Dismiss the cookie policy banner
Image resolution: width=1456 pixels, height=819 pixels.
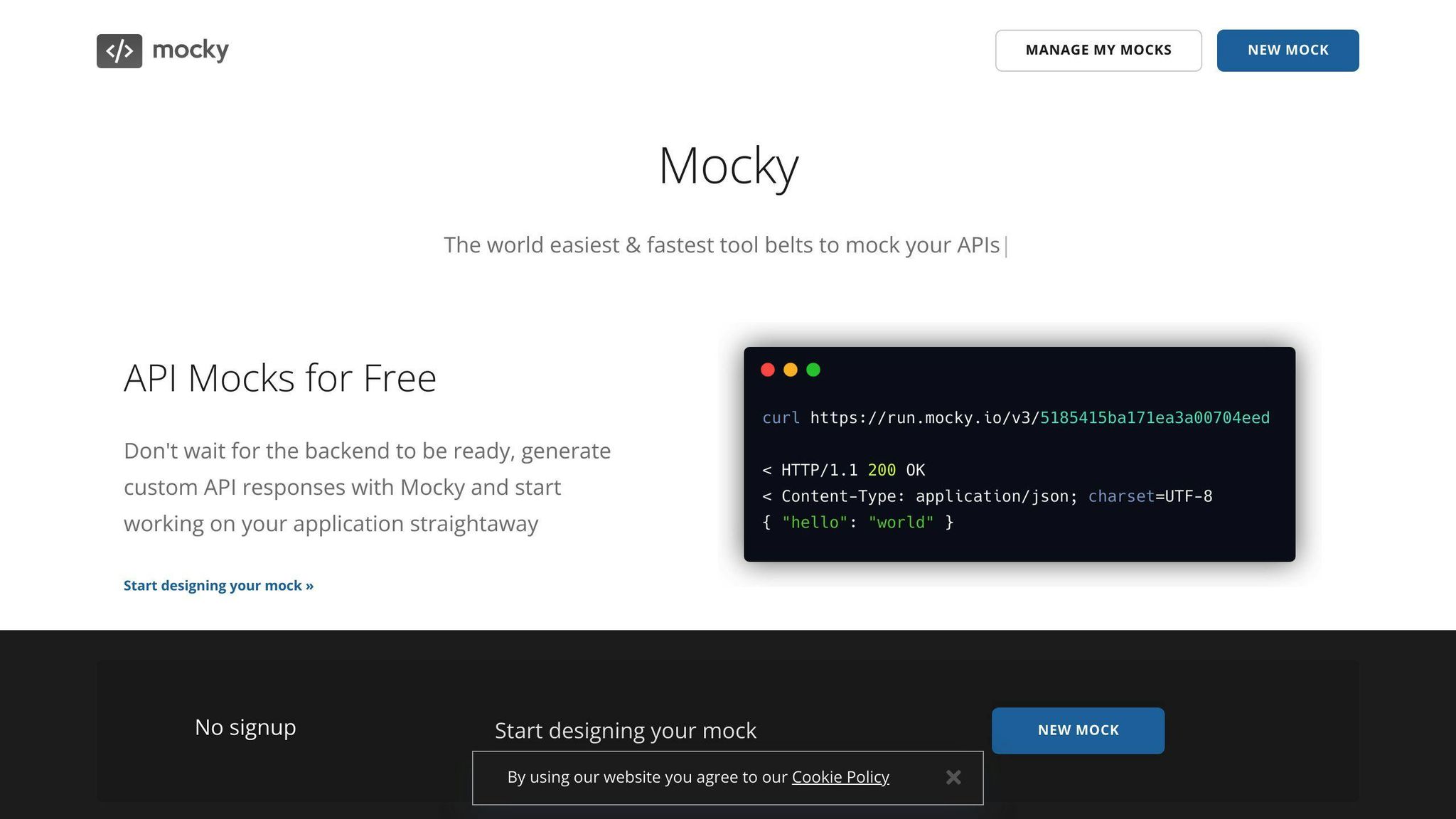click(x=953, y=777)
